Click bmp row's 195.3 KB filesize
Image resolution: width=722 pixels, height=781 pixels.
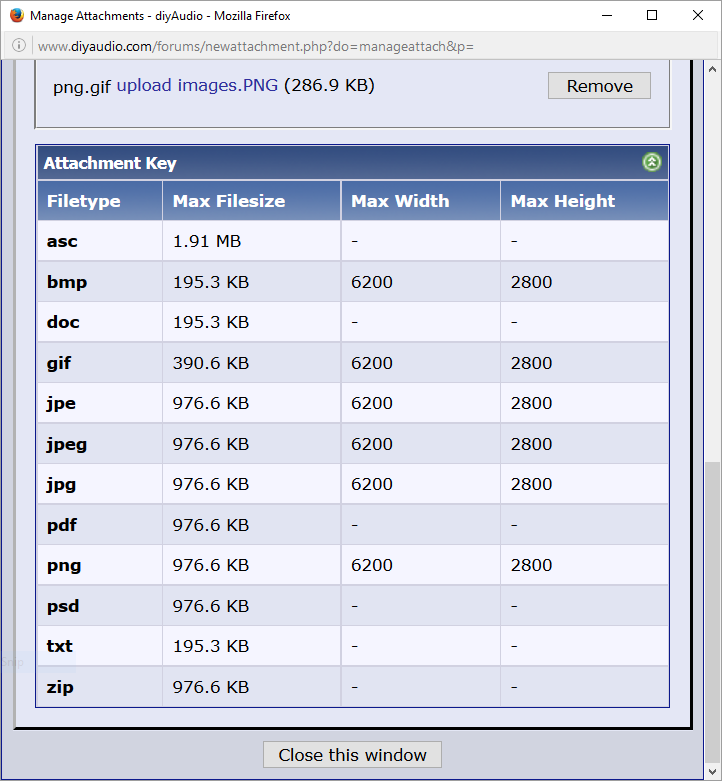tap(211, 282)
